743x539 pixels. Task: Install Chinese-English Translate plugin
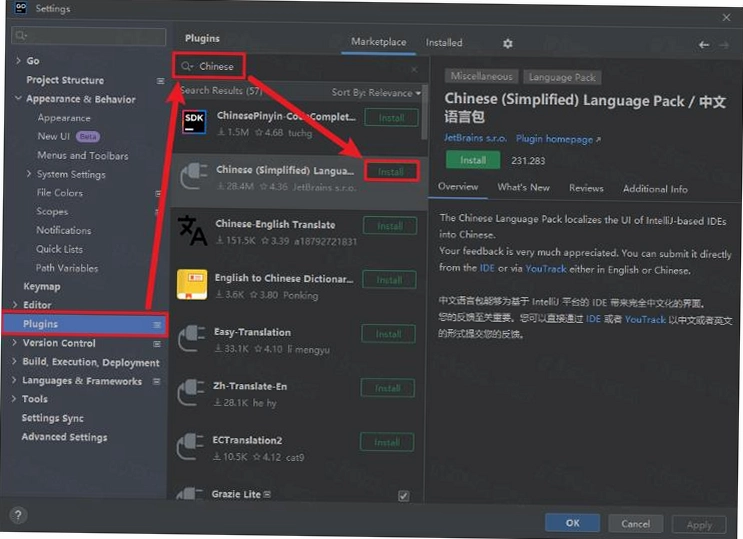coord(390,226)
